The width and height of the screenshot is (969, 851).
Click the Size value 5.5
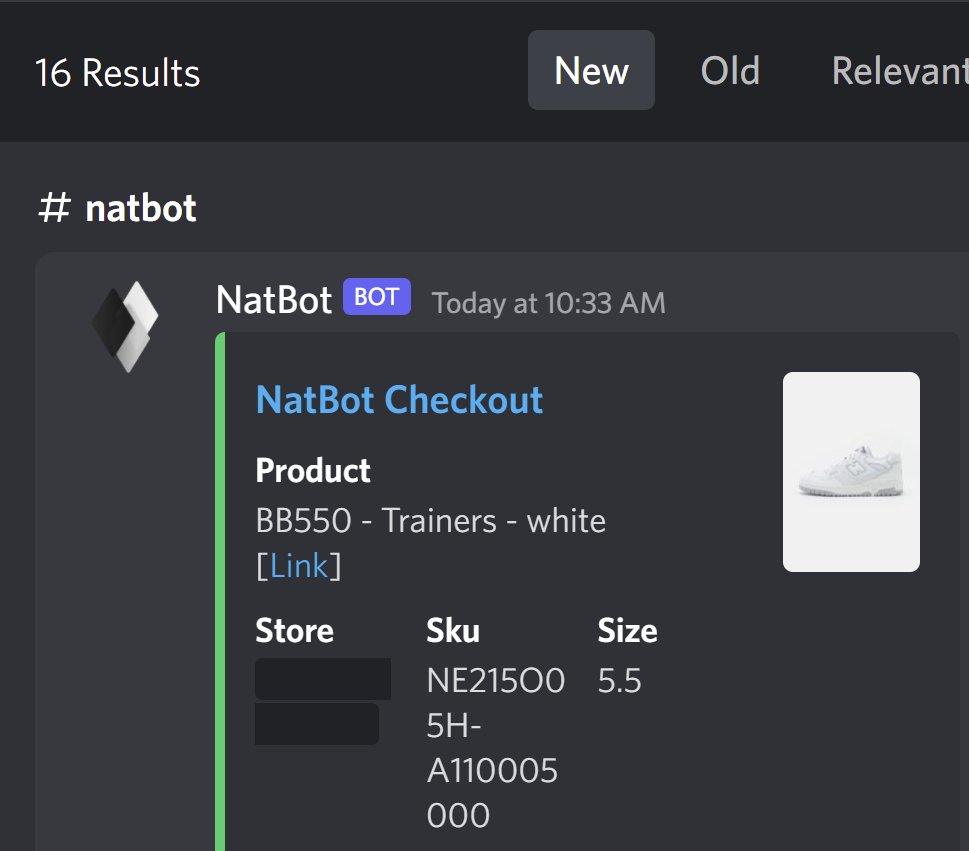(x=619, y=680)
